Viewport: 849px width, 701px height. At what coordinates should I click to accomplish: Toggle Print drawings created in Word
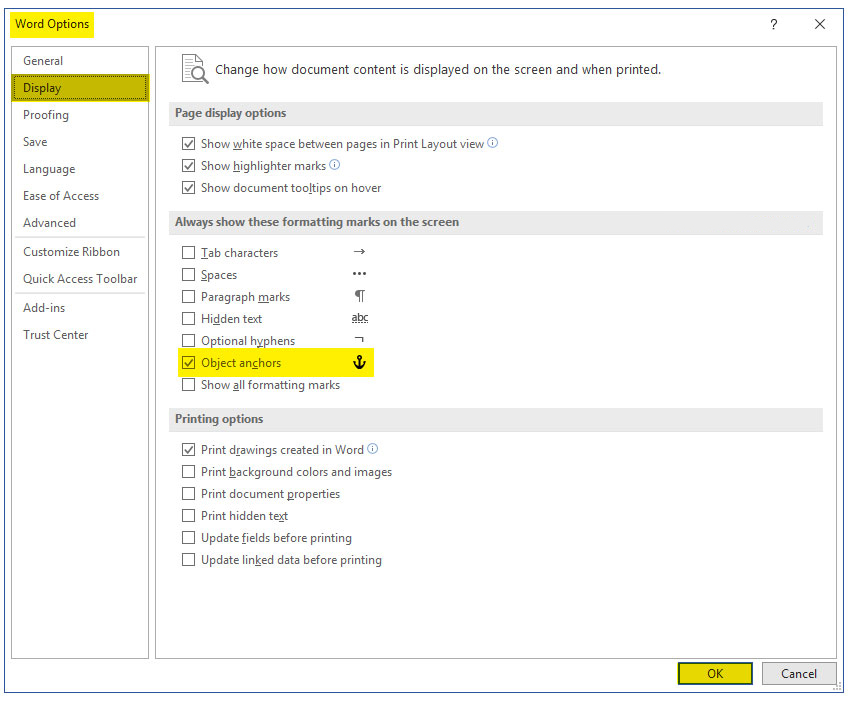tap(188, 450)
